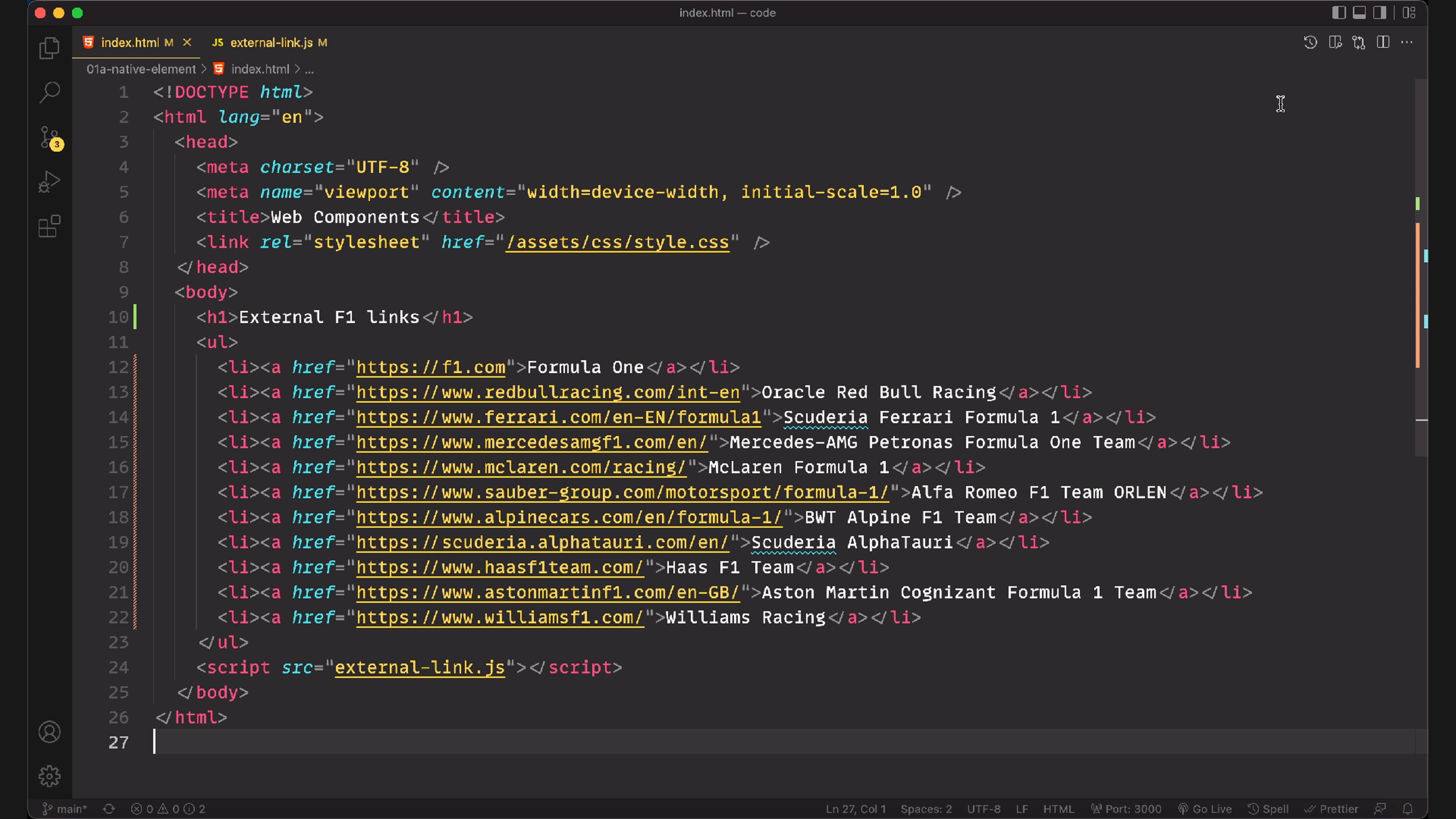
Task: Open the editor More Actions ellipsis menu
Action: coord(1406,42)
